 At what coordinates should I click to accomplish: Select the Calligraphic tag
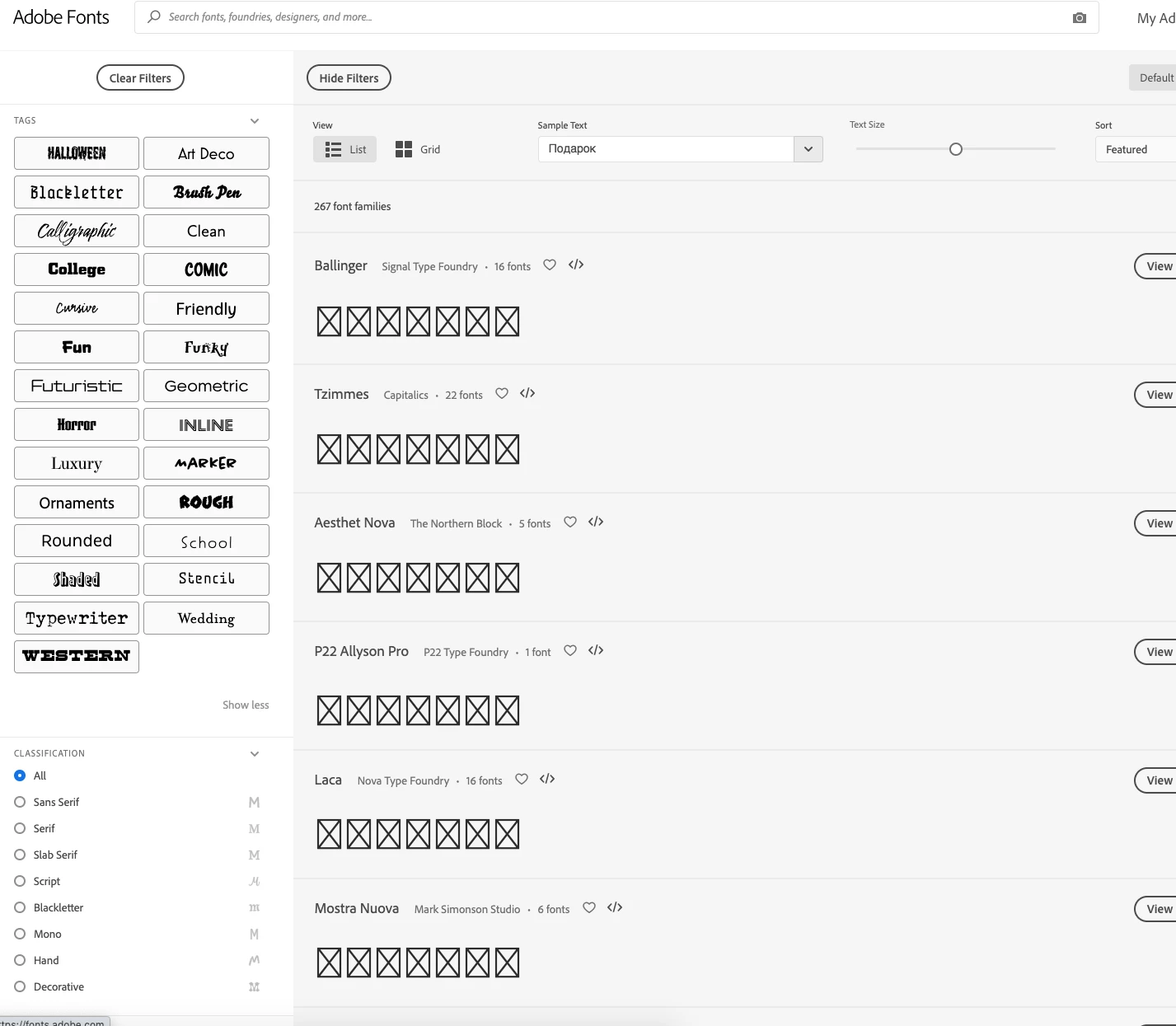click(x=77, y=231)
